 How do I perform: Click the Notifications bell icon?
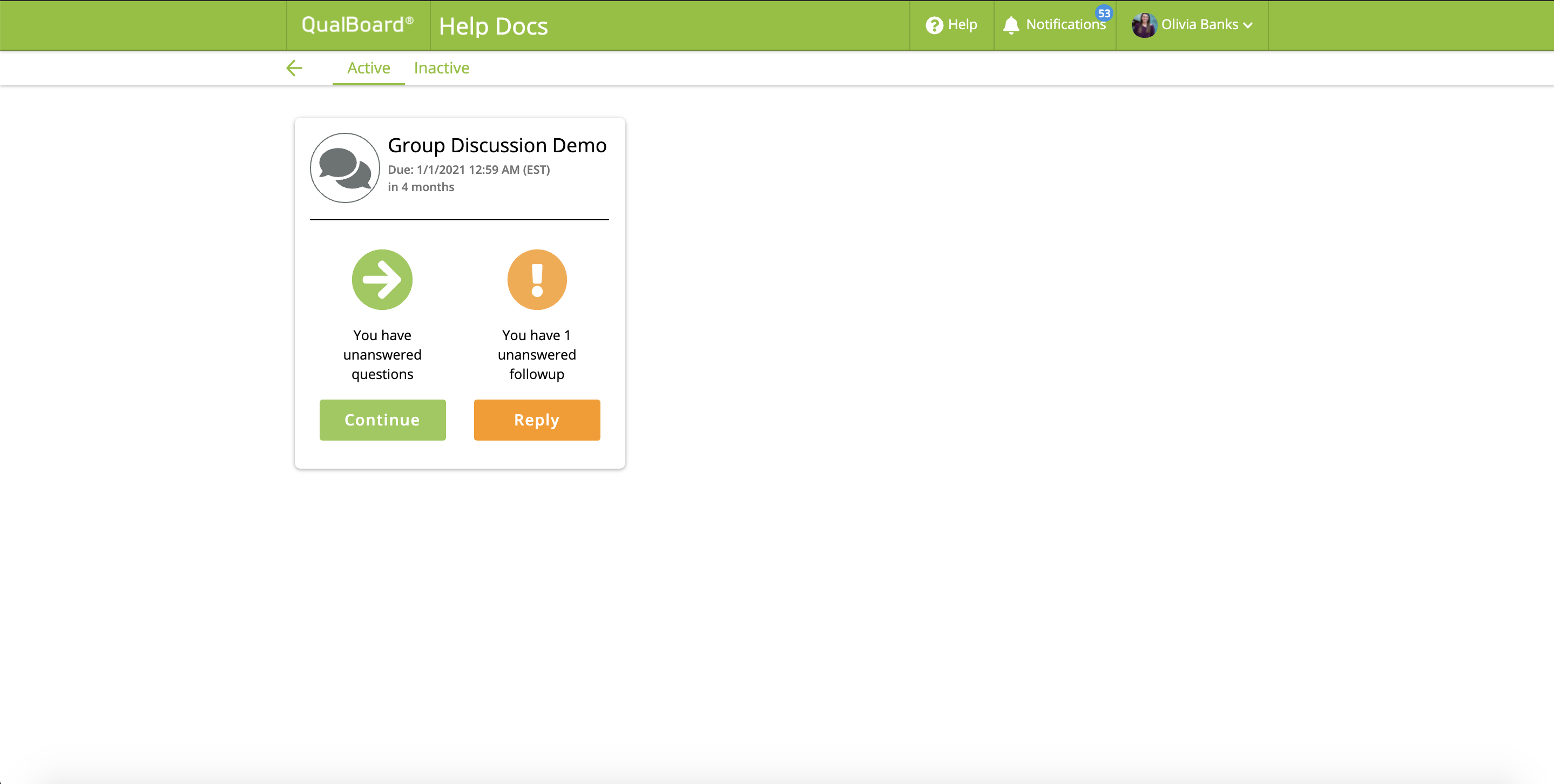click(1011, 25)
